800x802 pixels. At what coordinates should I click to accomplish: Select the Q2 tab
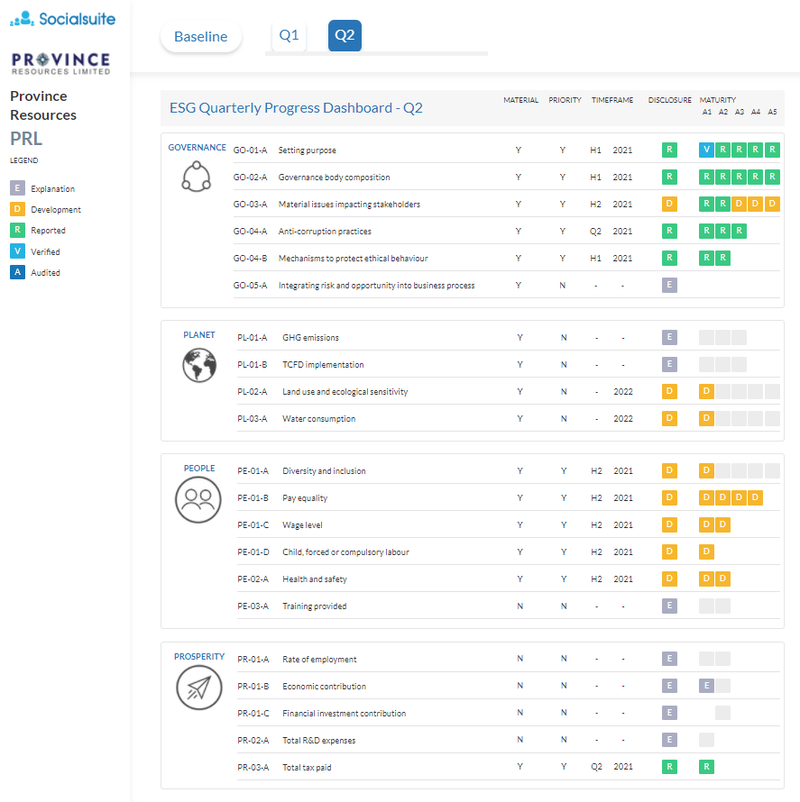pos(344,35)
